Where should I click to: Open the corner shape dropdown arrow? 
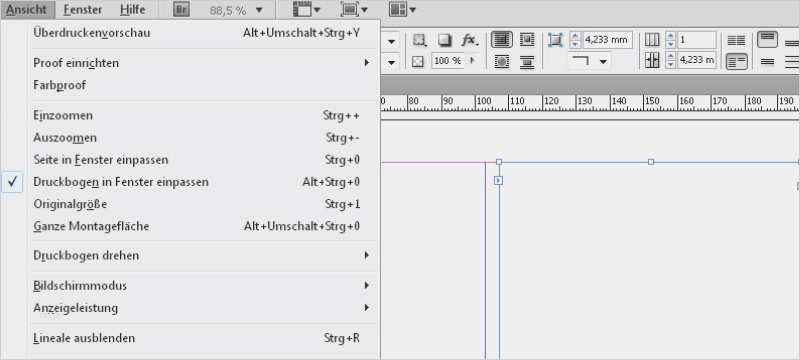point(604,62)
